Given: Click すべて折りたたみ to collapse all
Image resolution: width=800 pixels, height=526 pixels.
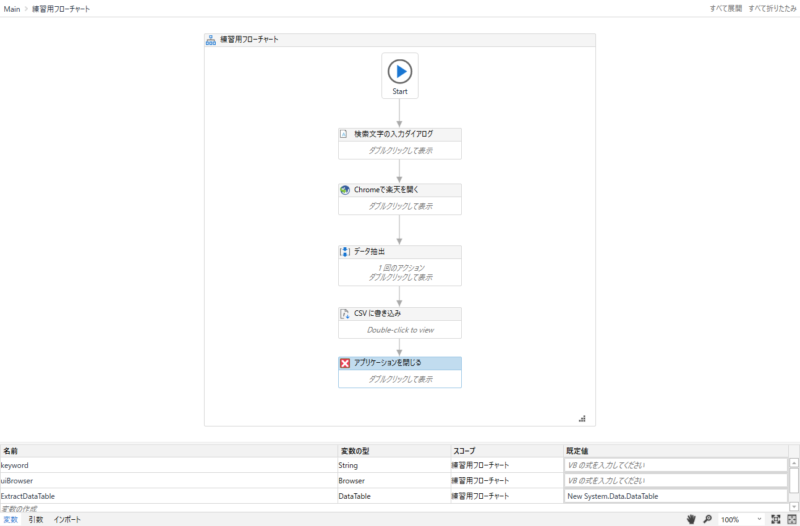Looking at the screenshot, I should (772, 8).
